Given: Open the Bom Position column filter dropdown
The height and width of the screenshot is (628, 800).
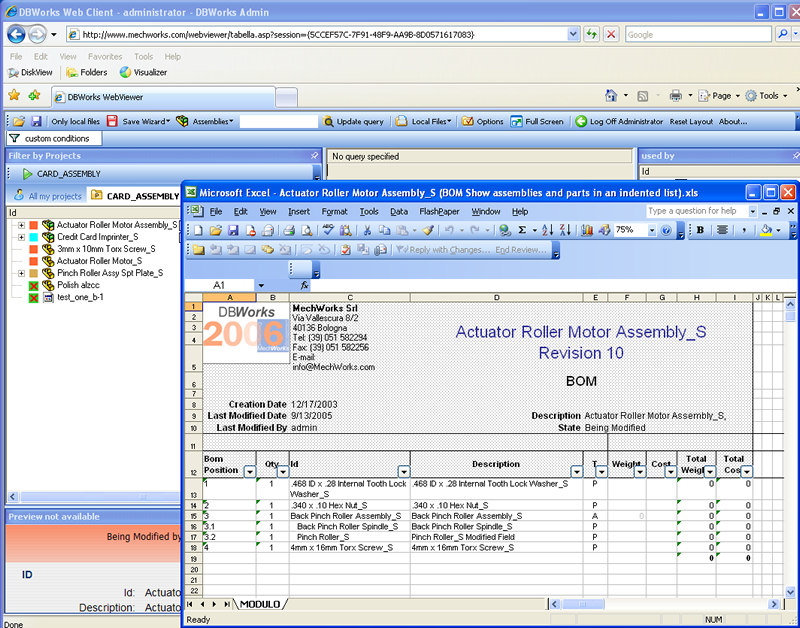Looking at the screenshot, I should (249, 472).
